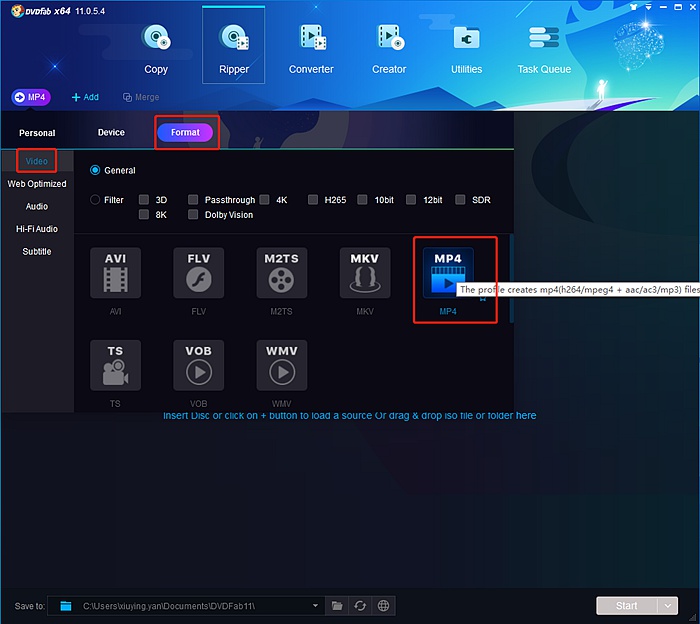Click the format list scrollbar
This screenshot has height=624, width=700.
point(511,279)
